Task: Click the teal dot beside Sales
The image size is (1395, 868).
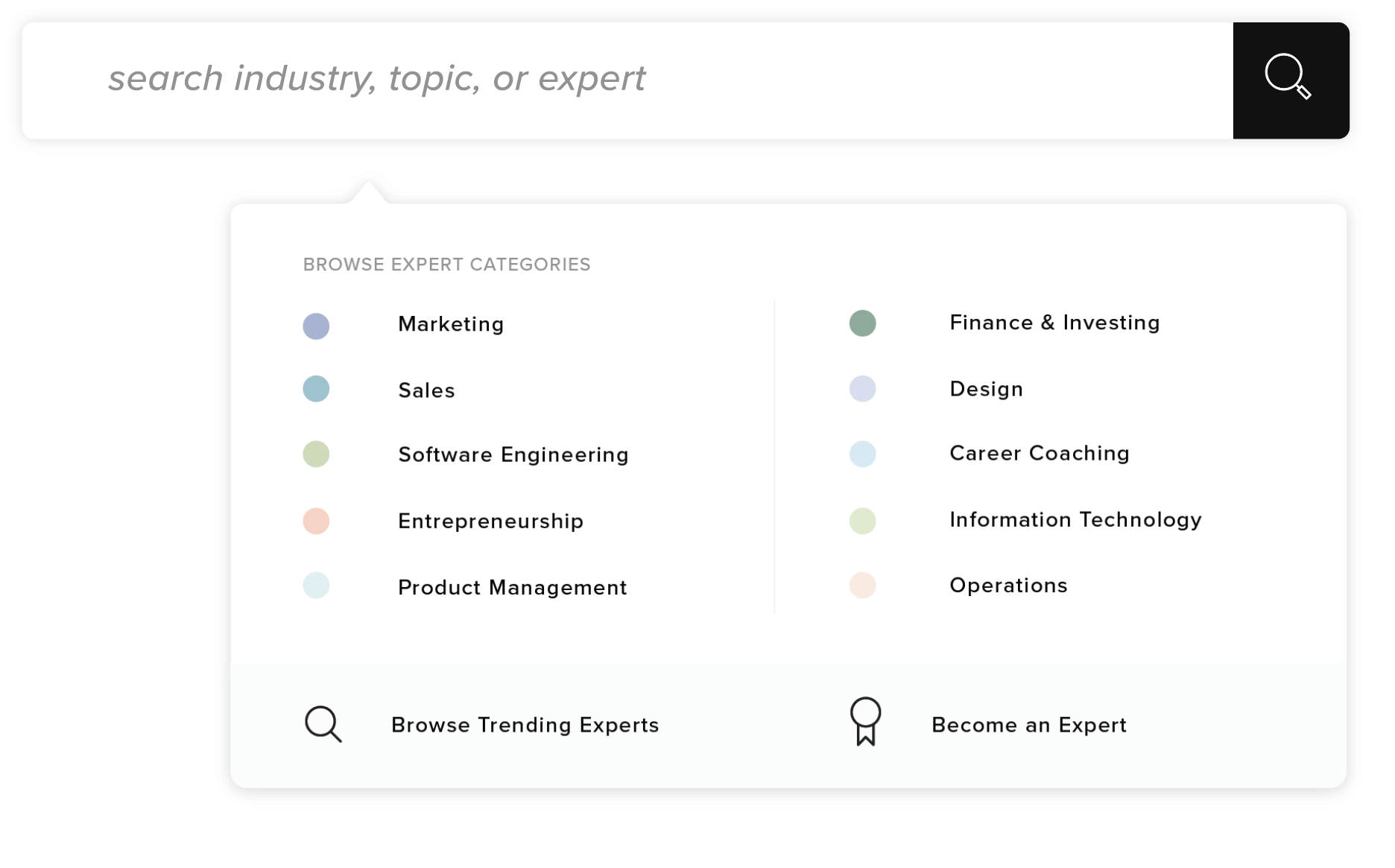Action: tap(316, 389)
